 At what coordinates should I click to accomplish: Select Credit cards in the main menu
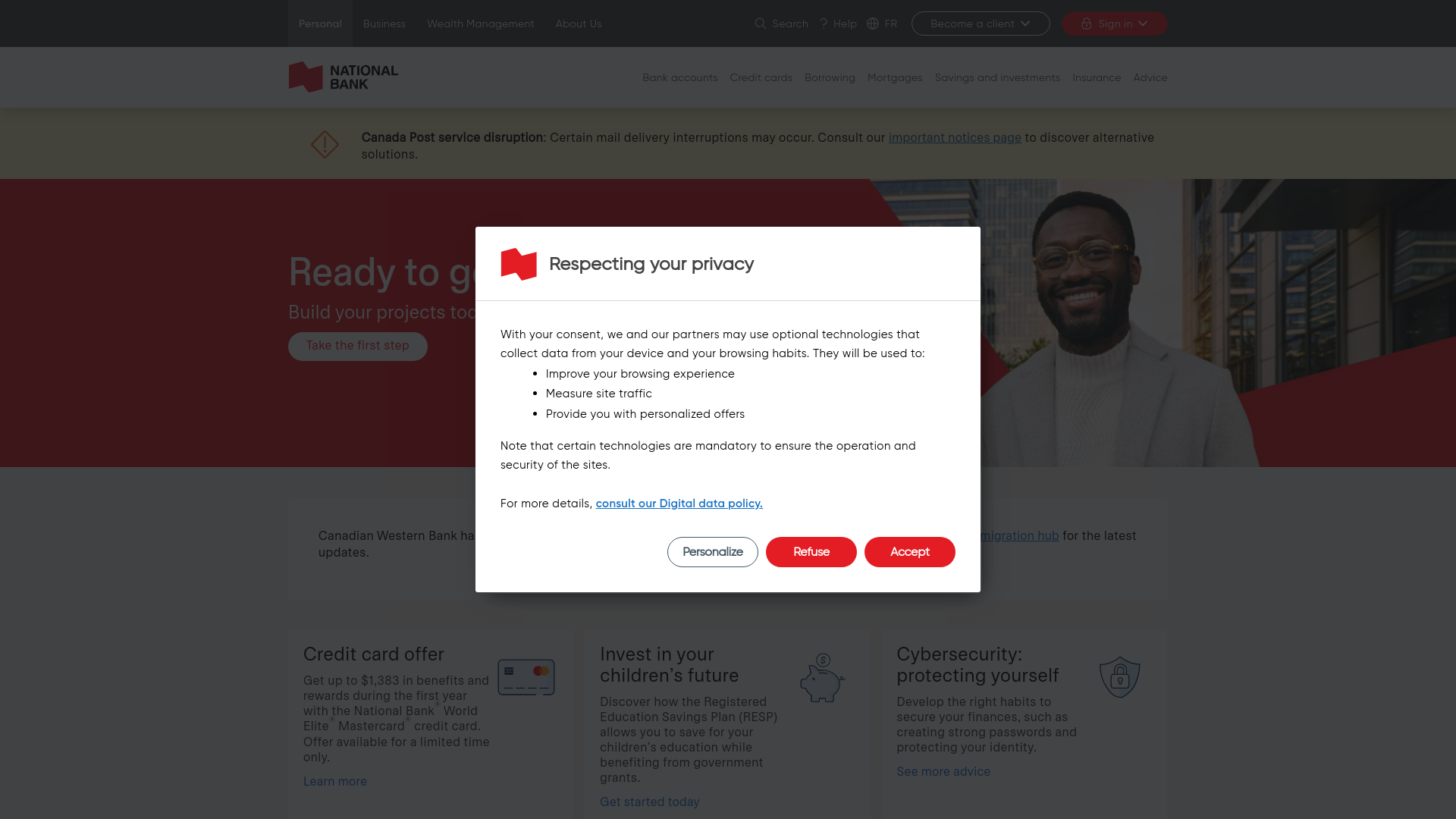pos(761,77)
